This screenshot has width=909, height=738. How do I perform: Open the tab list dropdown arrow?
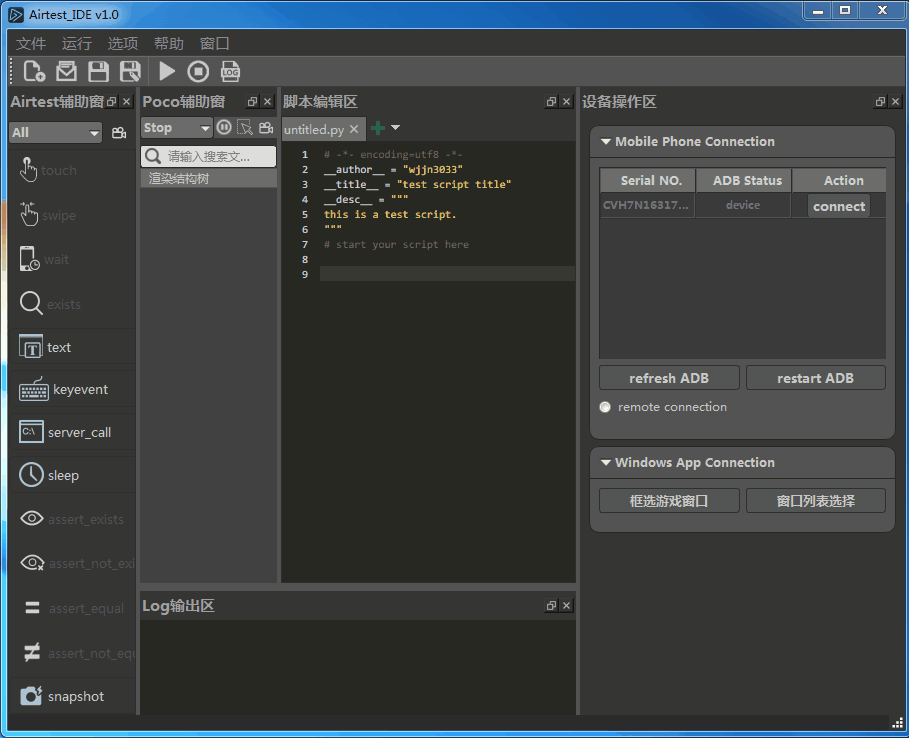[x=395, y=128]
